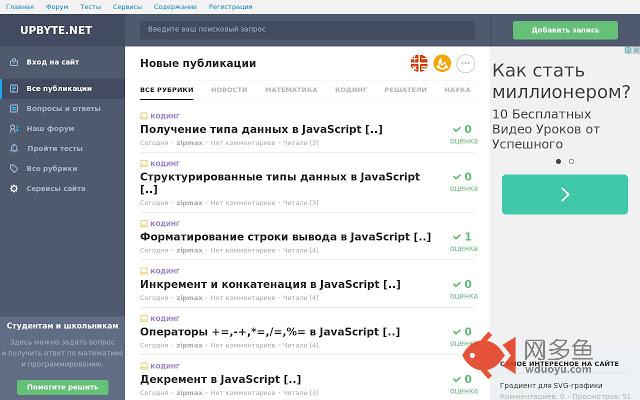This screenshot has width=640, height=400.
Task: Open the Содержание top menu item
Action: [175, 7]
